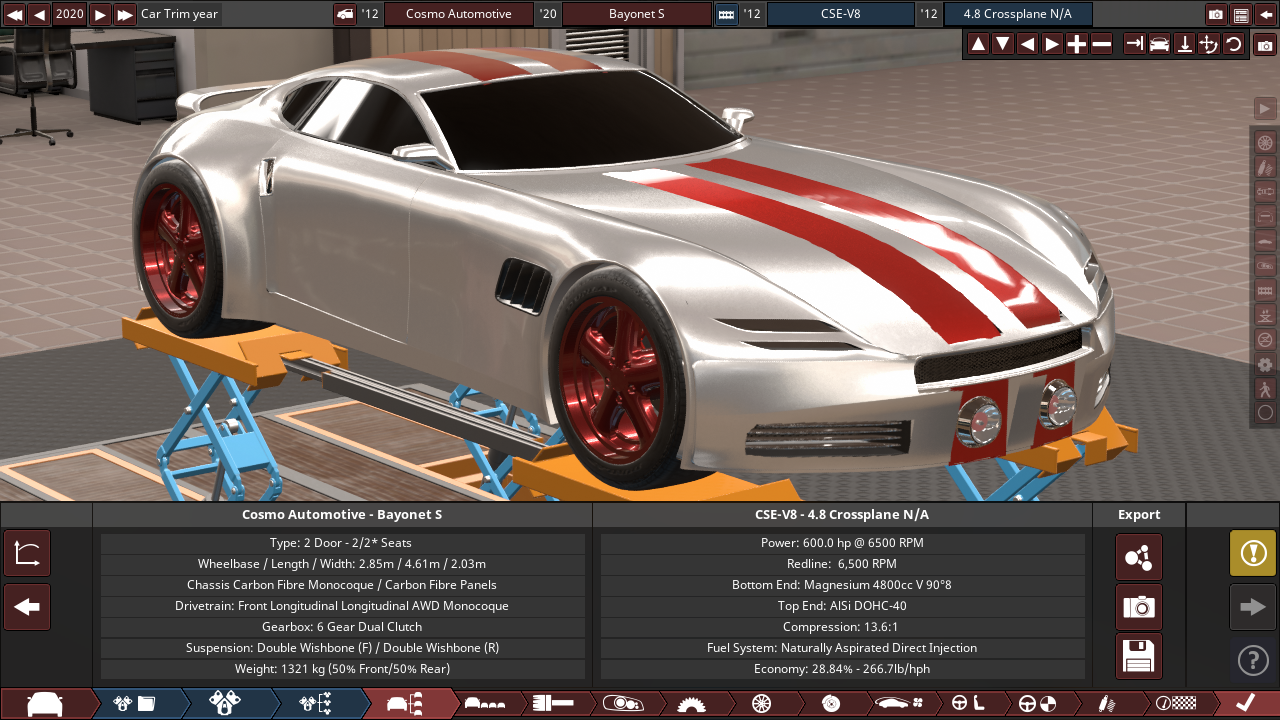Click the Export panel camera button
The height and width of the screenshot is (720, 1280).
[1139, 607]
